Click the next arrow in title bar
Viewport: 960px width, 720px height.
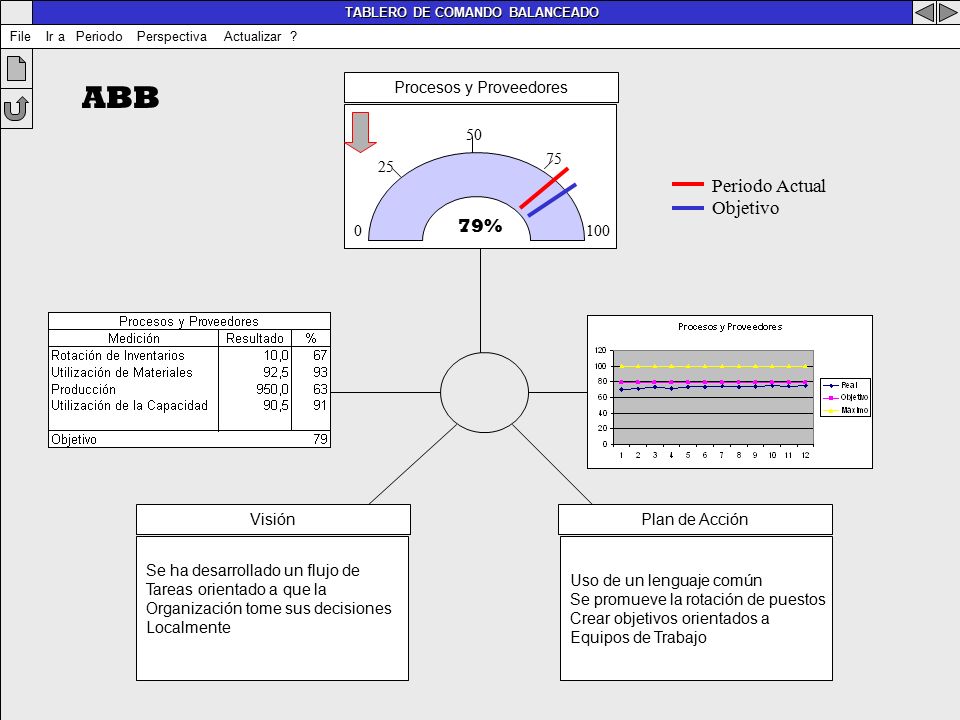click(947, 12)
